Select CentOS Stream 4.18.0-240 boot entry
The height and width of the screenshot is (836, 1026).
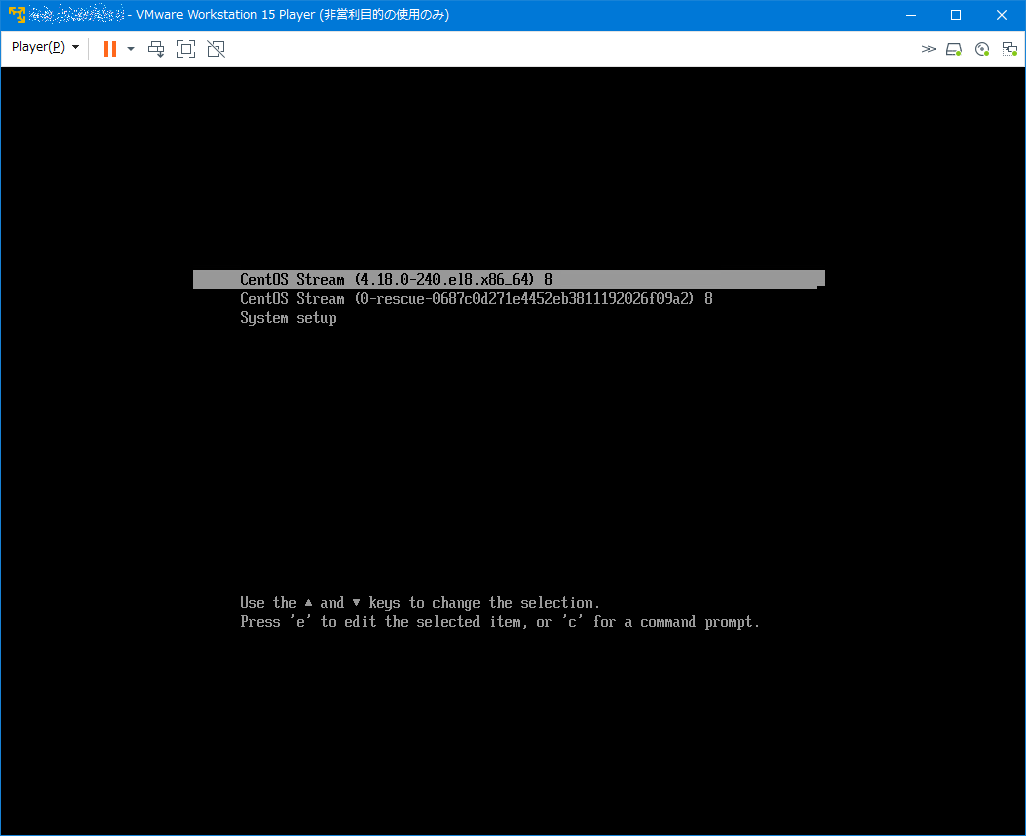pos(508,279)
